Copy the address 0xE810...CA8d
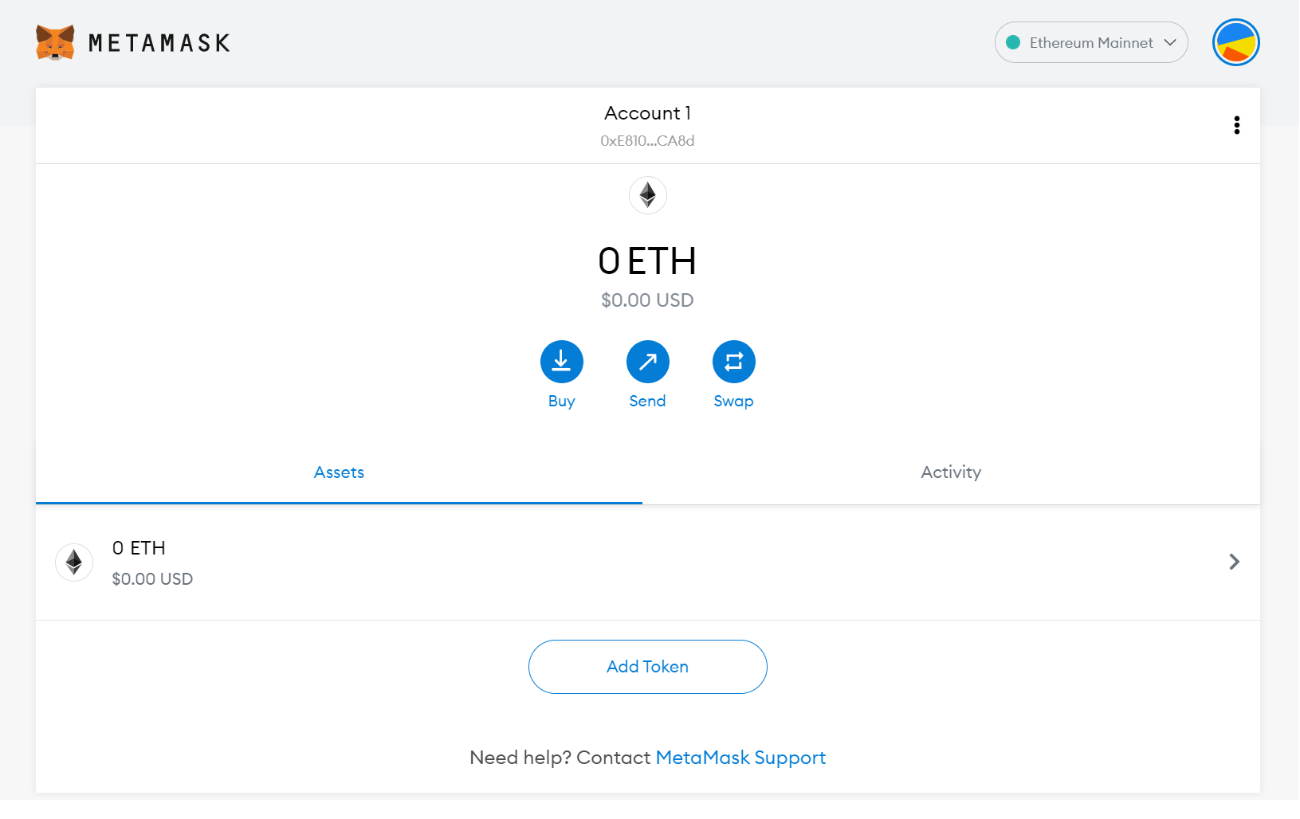 (x=647, y=141)
